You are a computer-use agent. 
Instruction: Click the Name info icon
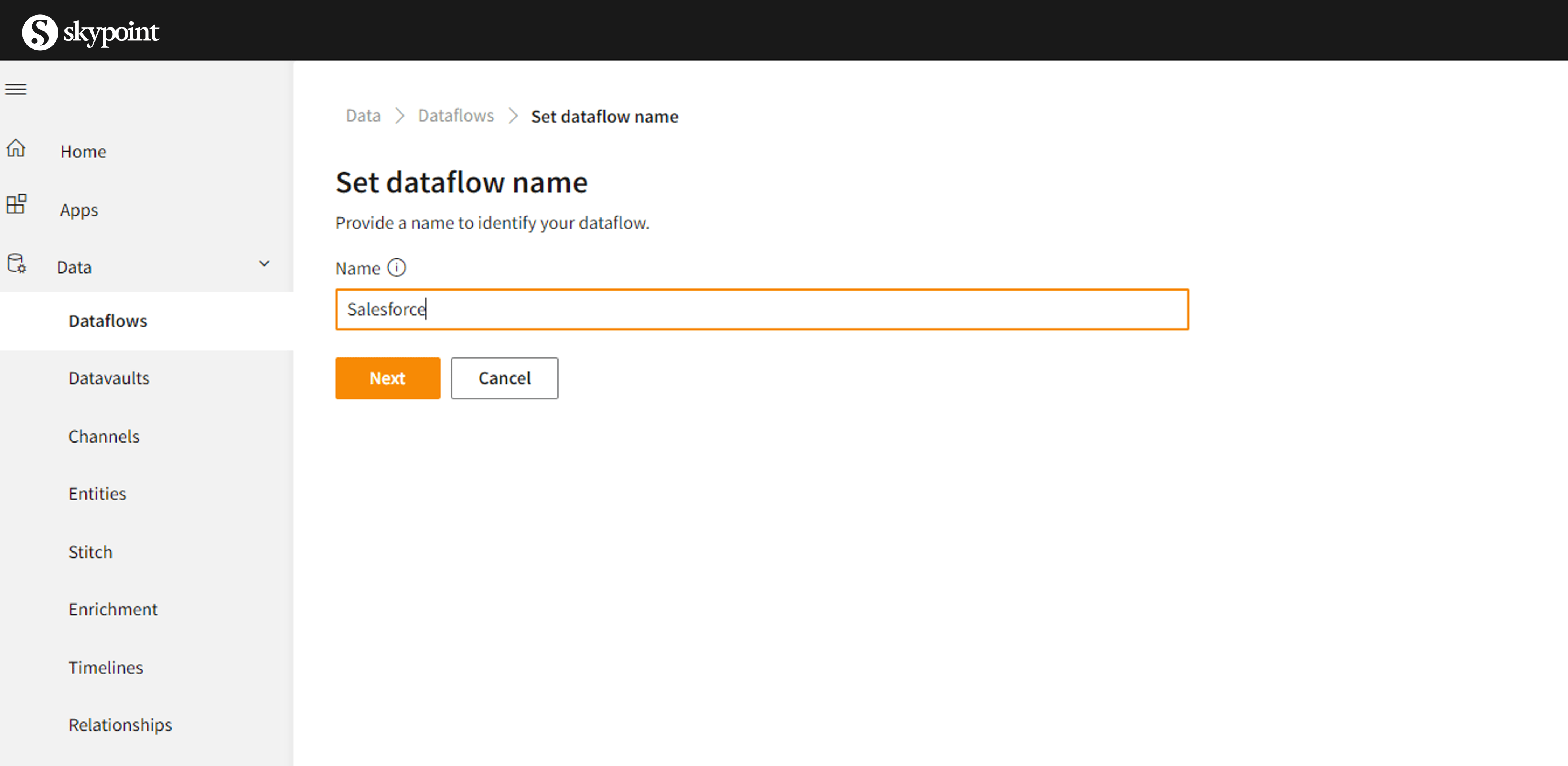point(396,268)
